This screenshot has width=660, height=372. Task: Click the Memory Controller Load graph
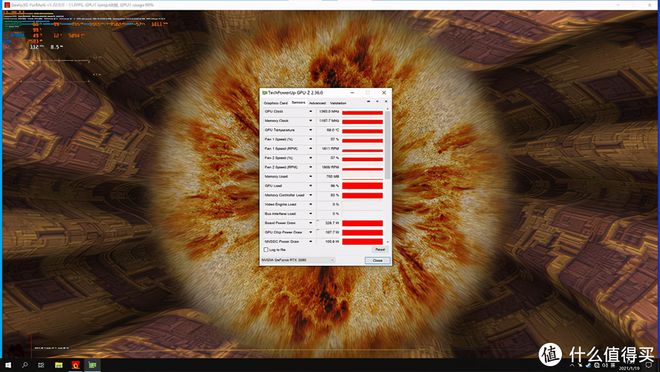click(362, 195)
